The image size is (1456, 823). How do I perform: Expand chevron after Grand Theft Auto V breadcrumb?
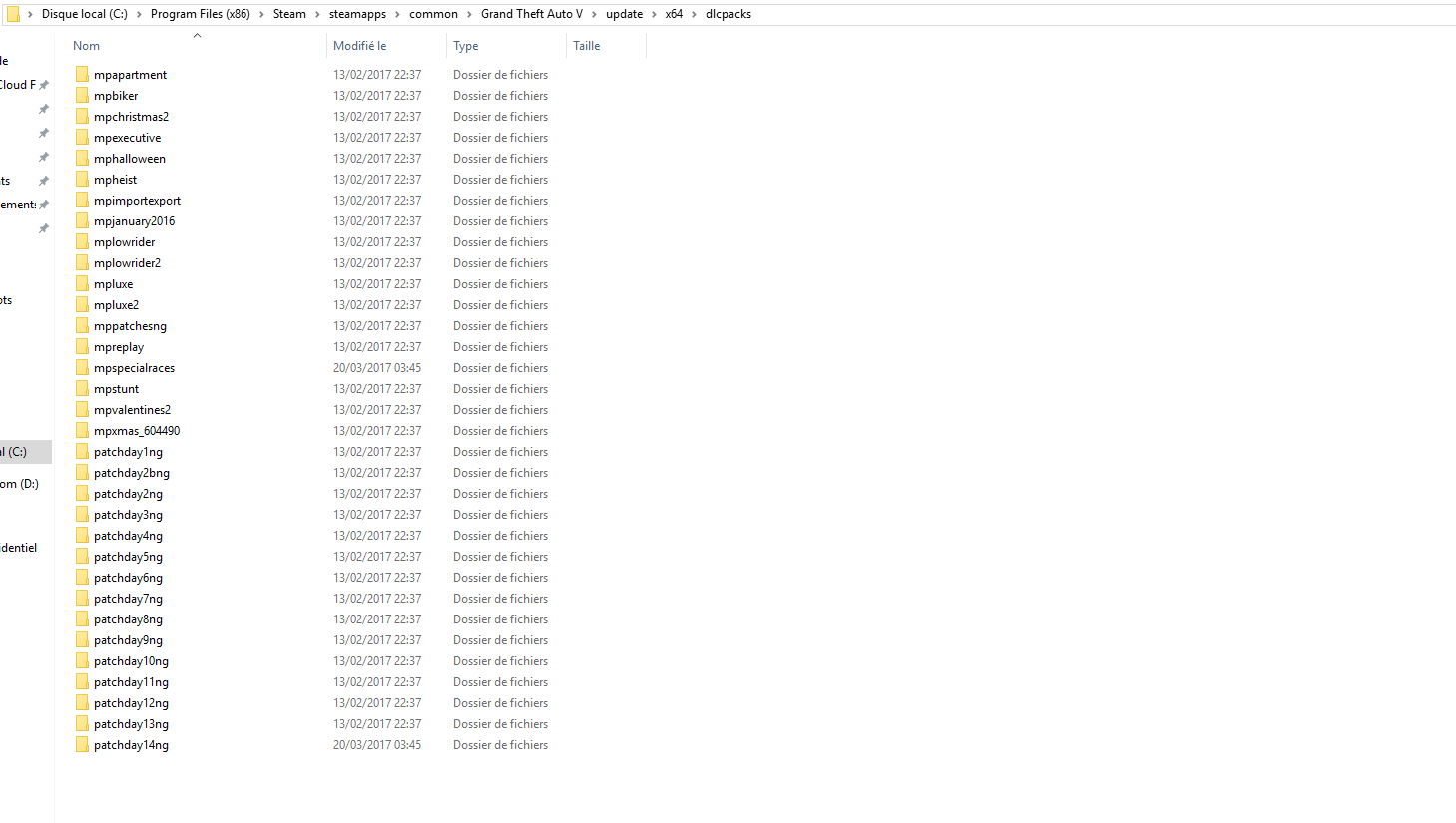tap(594, 14)
